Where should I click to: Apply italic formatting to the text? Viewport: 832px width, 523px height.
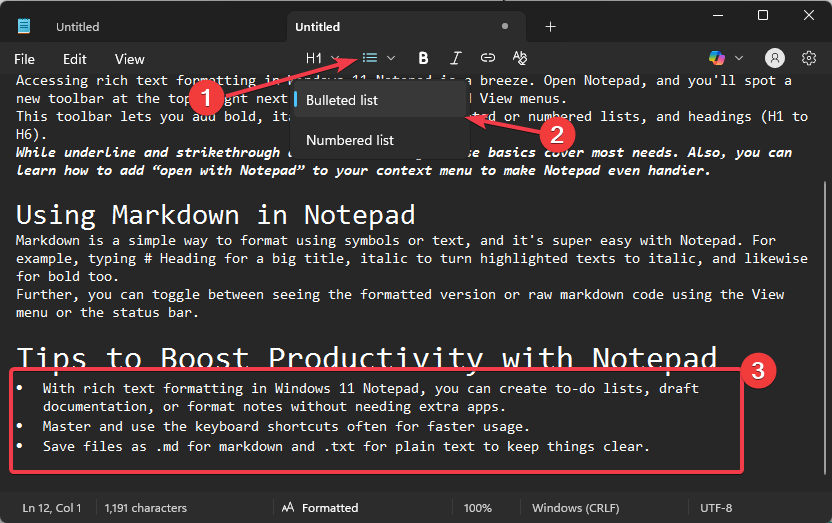(456, 58)
